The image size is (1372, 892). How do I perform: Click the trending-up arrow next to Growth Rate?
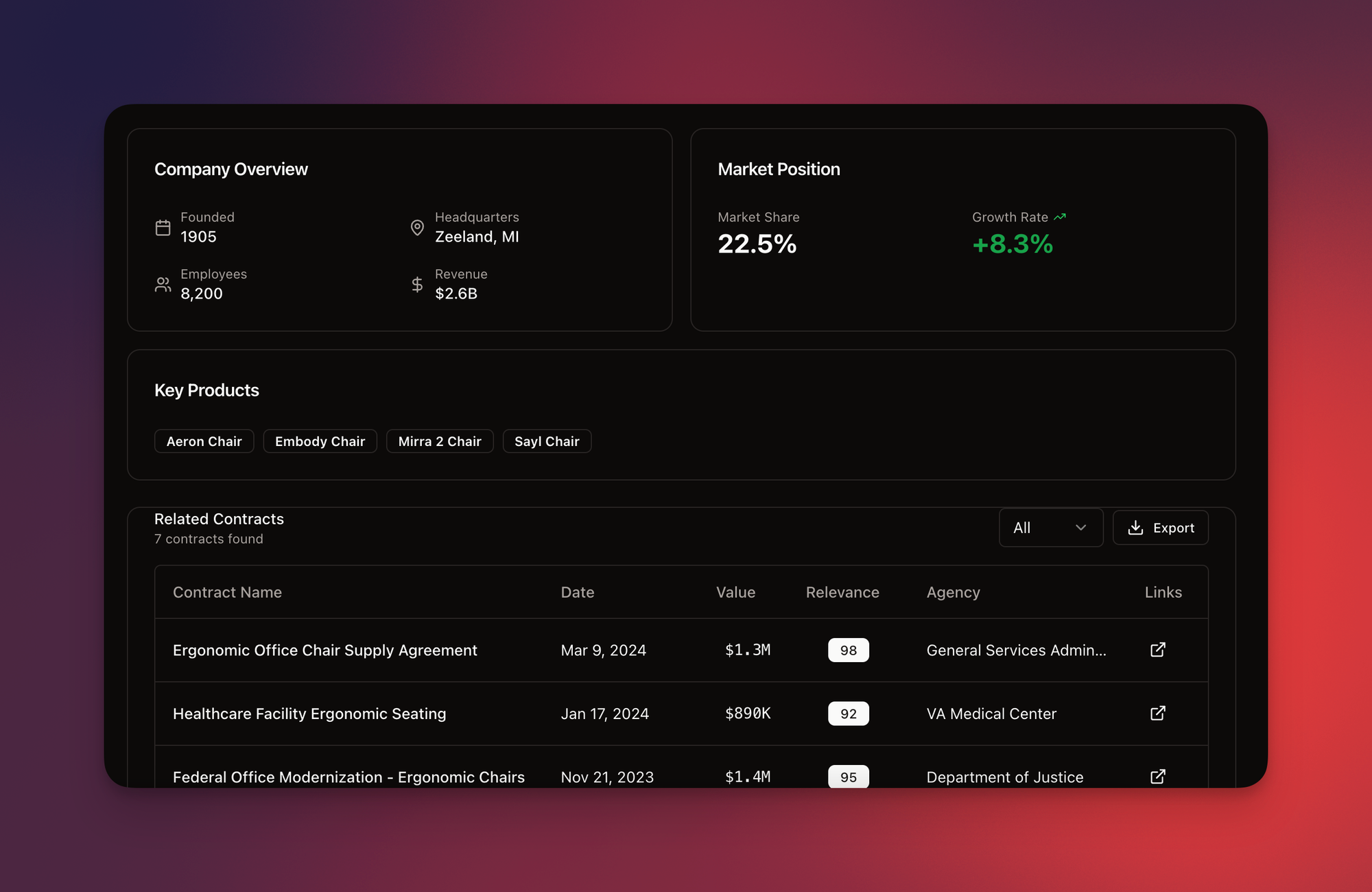click(x=1060, y=217)
